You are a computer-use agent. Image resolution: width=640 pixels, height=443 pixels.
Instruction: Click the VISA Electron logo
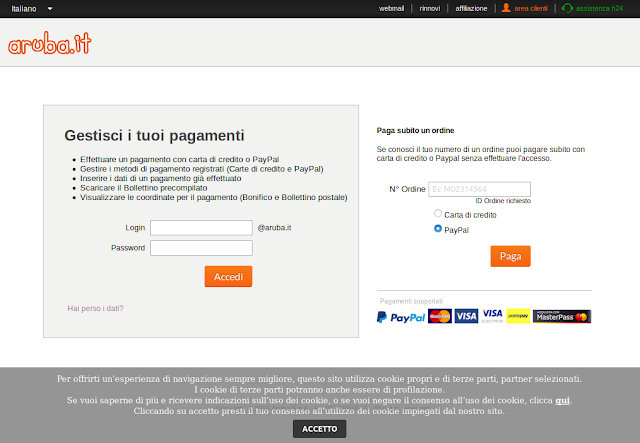tap(492, 316)
